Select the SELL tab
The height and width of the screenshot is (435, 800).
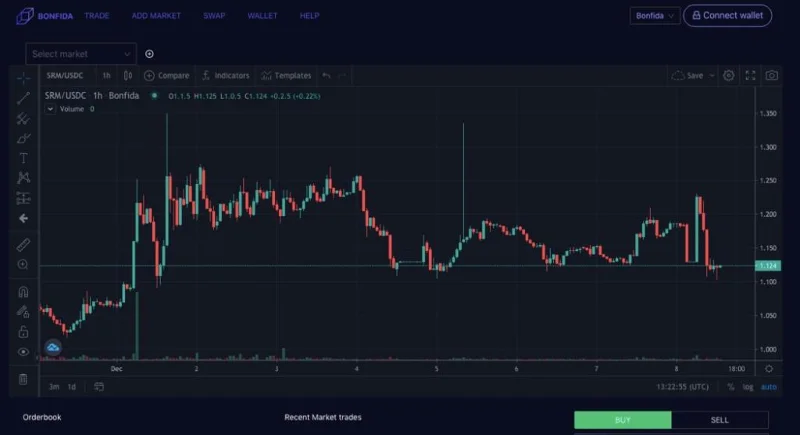[x=720, y=420]
